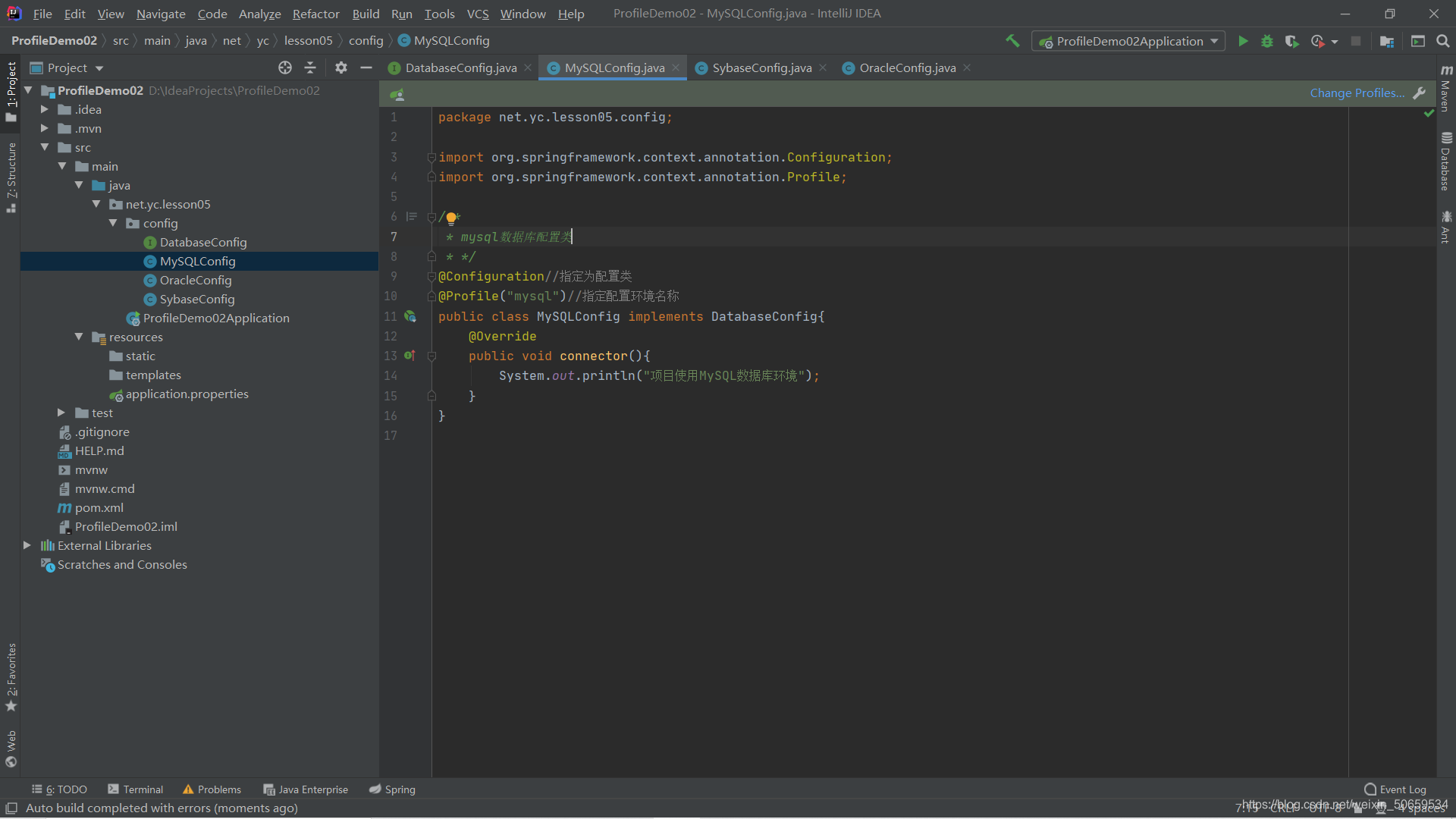Image resolution: width=1456 pixels, height=819 pixels.
Task: Click the Change Profiles link
Action: [x=1357, y=93]
